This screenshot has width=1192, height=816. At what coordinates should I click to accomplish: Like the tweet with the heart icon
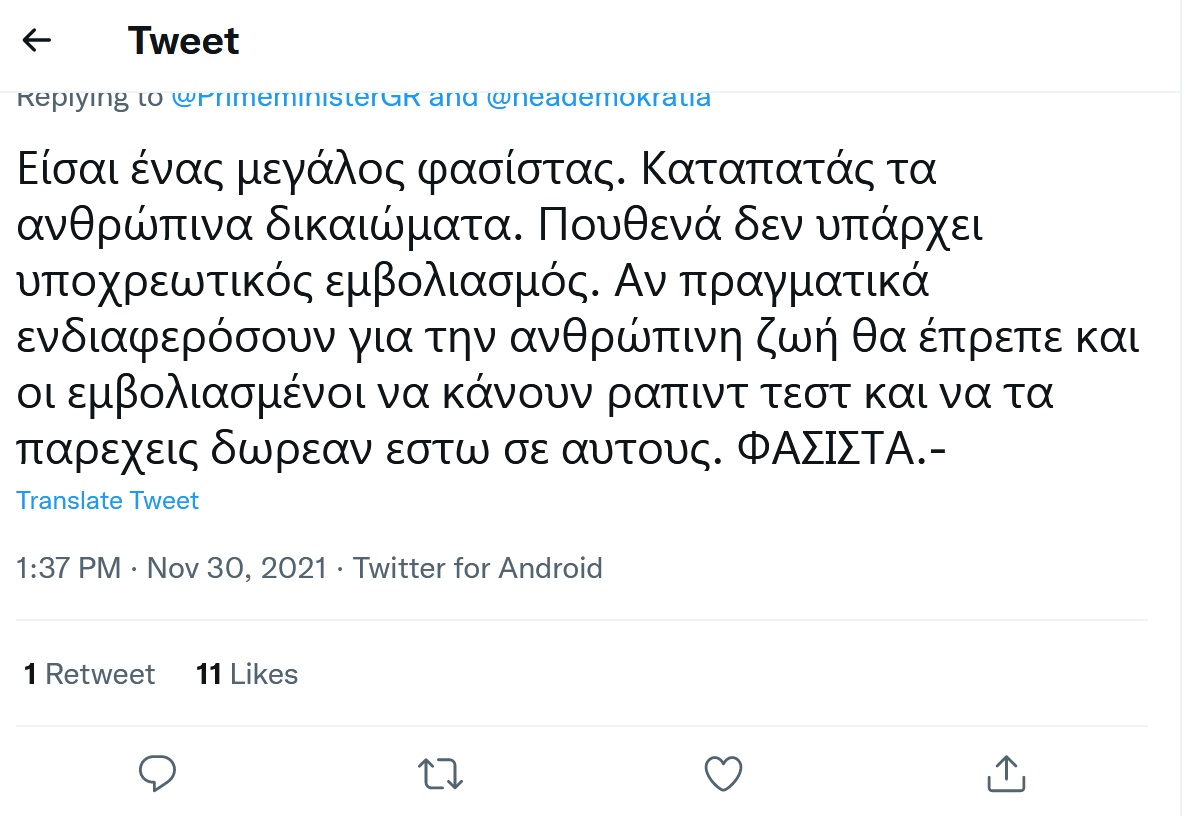723,773
